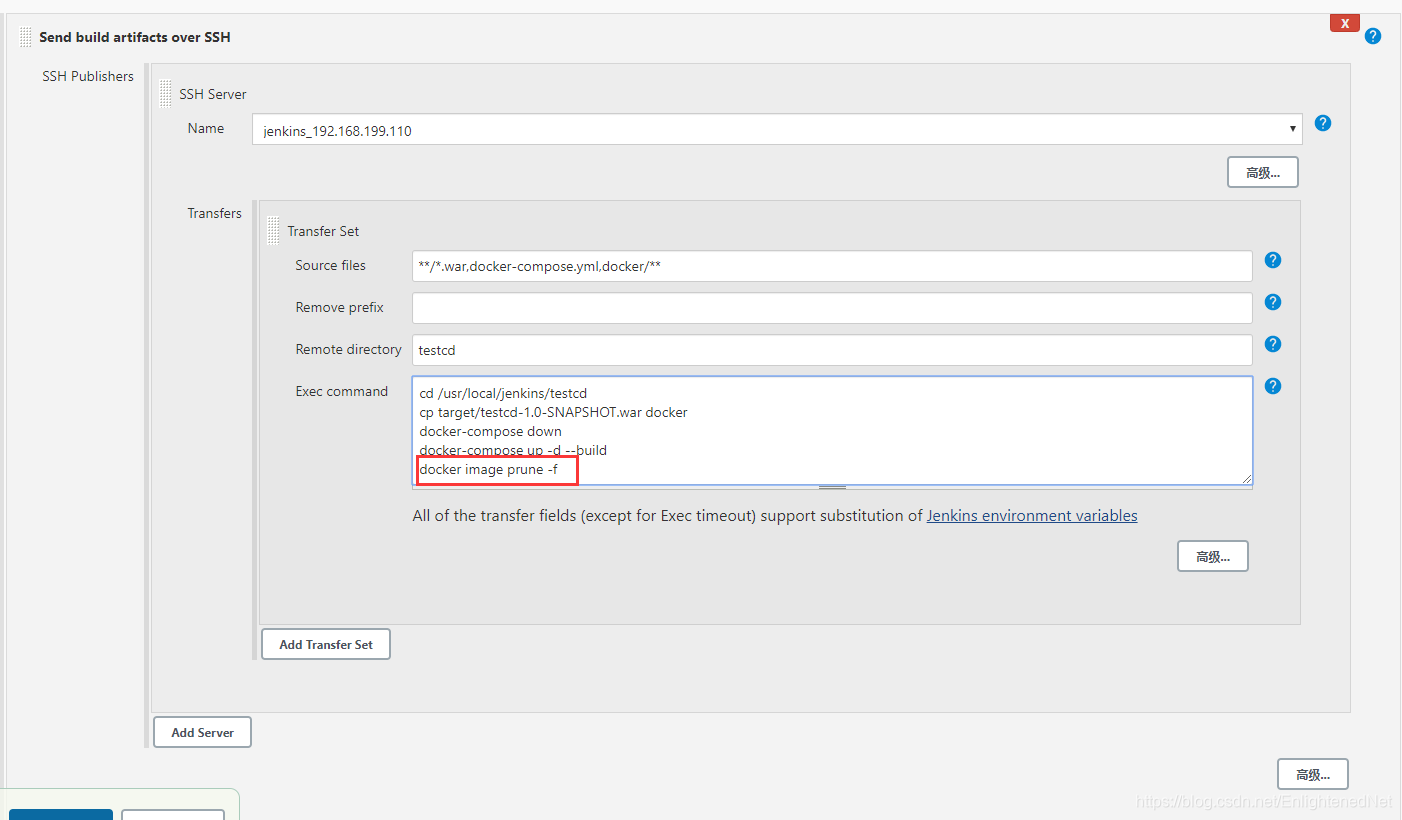This screenshot has height=820, width=1402.
Task: Expand 高级 options under SSH server name
Action: point(1263,173)
